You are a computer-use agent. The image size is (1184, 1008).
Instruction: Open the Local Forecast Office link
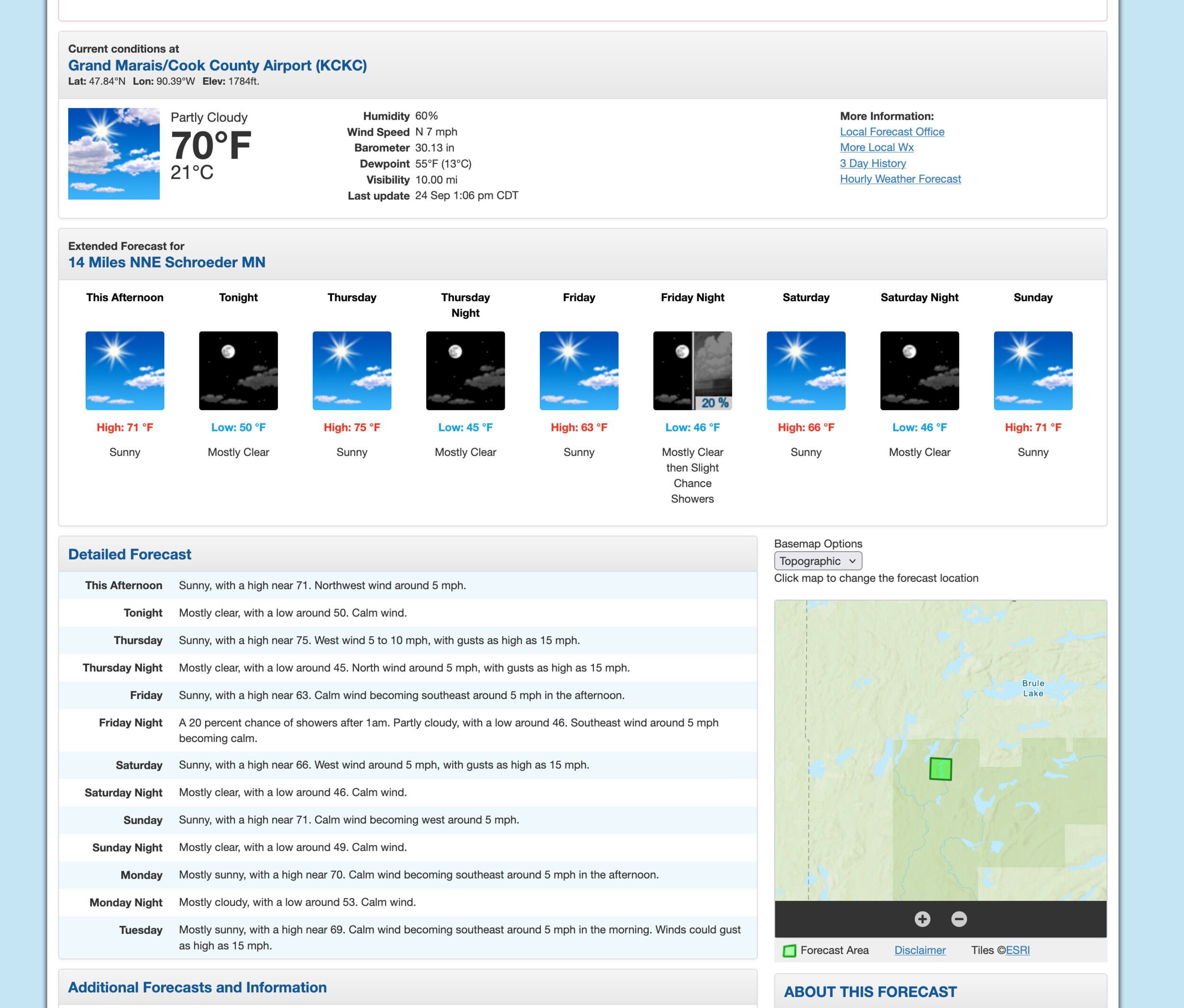point(891,131)
